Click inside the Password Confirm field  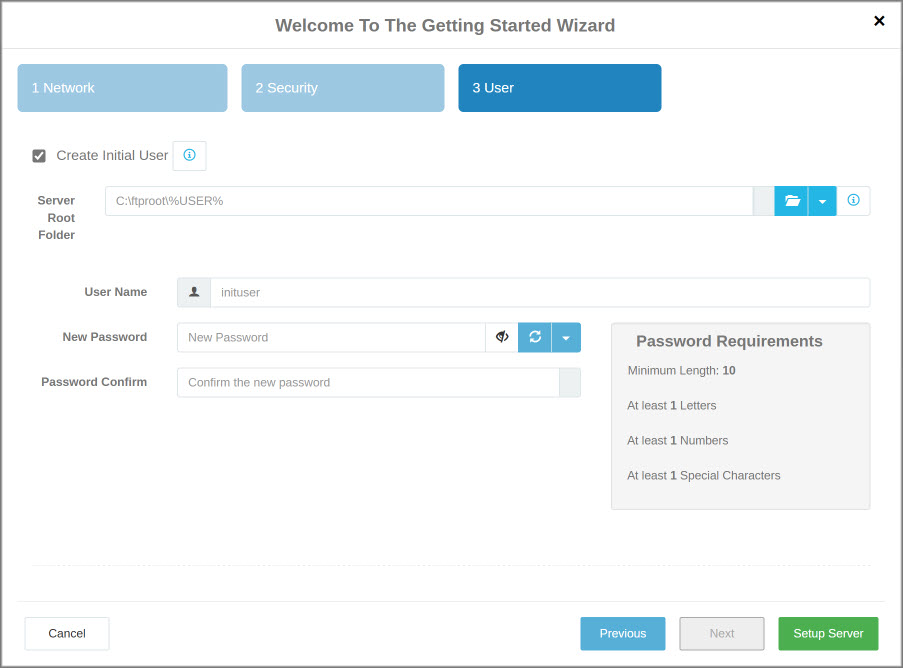pos(370,382)
